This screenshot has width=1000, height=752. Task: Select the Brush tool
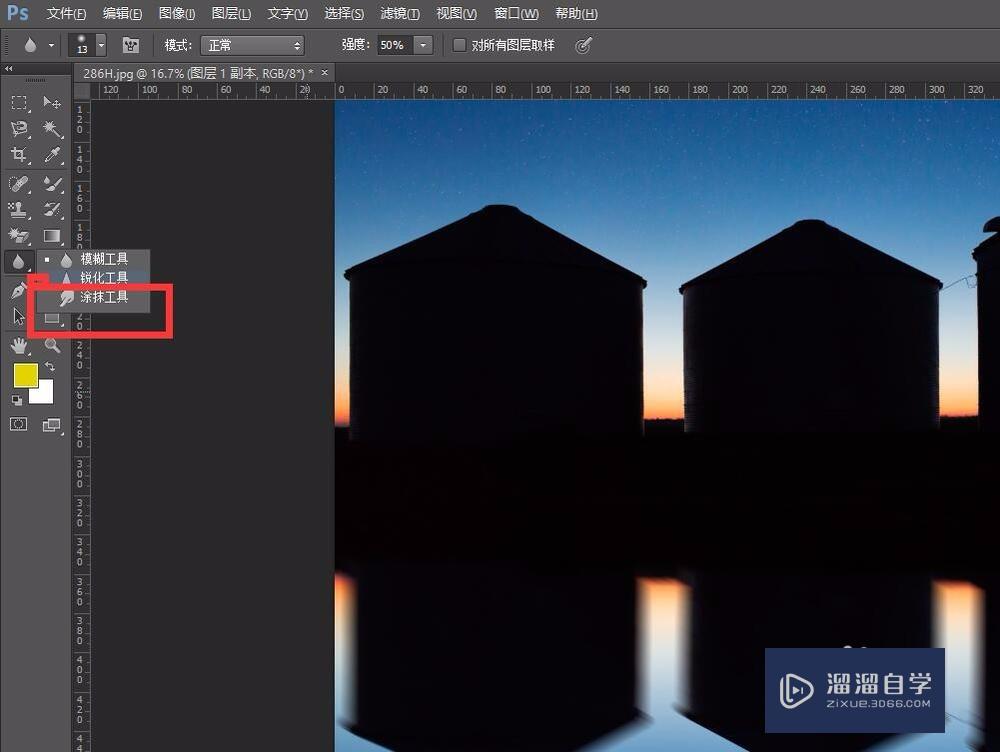click(x=52, y=184)
